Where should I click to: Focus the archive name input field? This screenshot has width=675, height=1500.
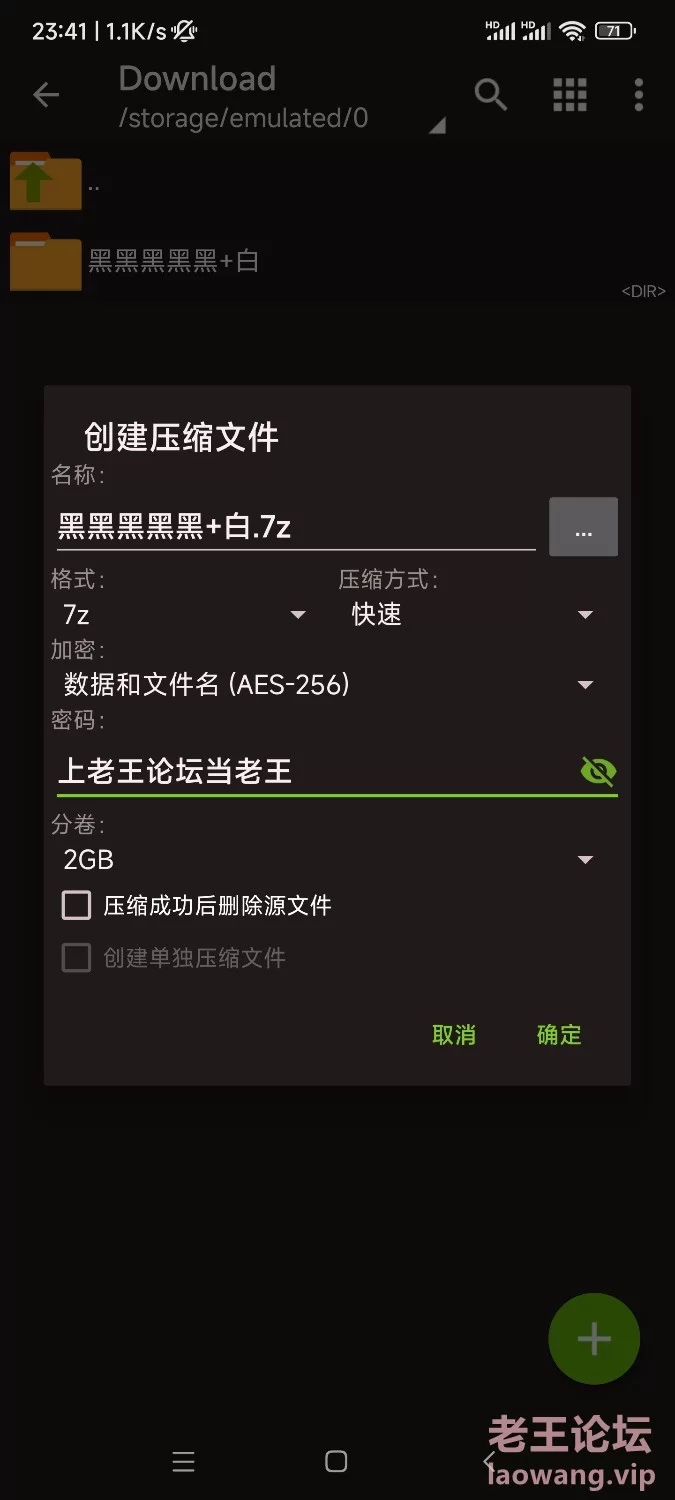tap(296, 527)
